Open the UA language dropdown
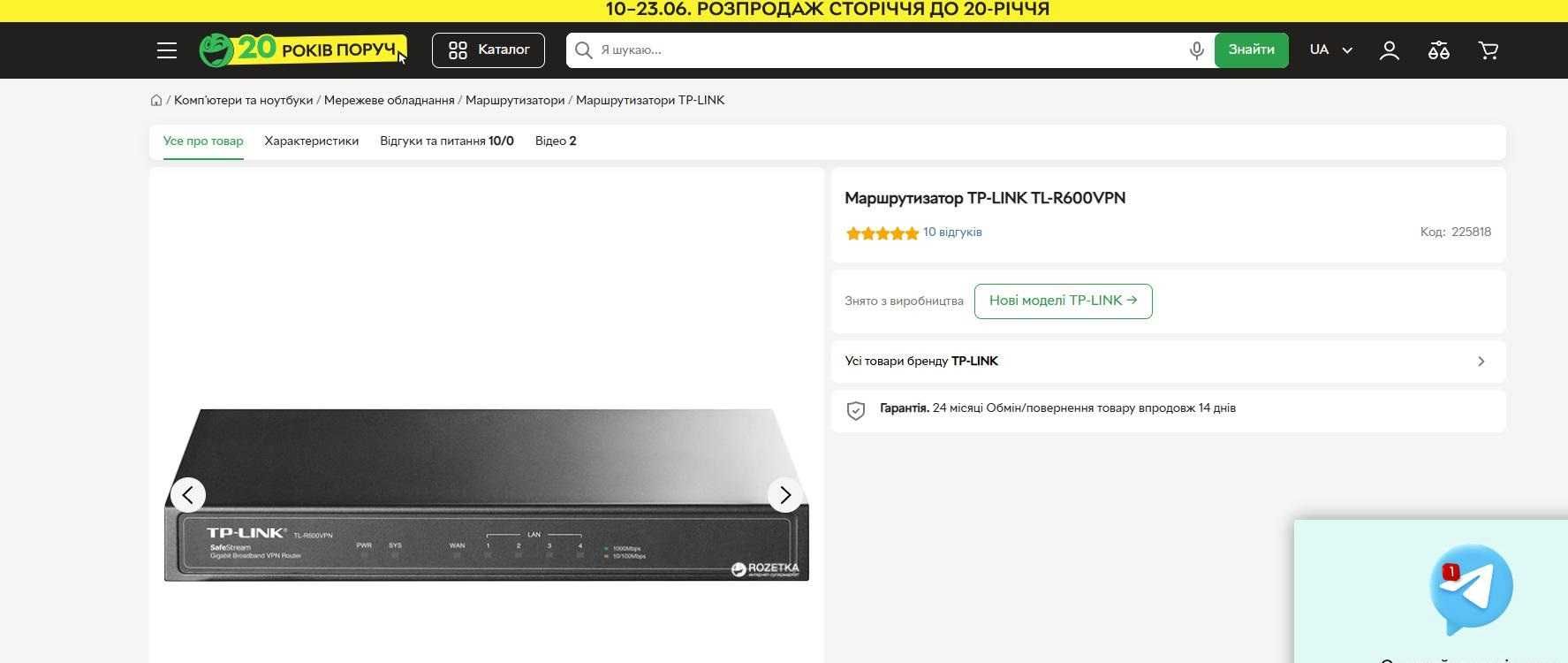 (x=1330, y=50)
